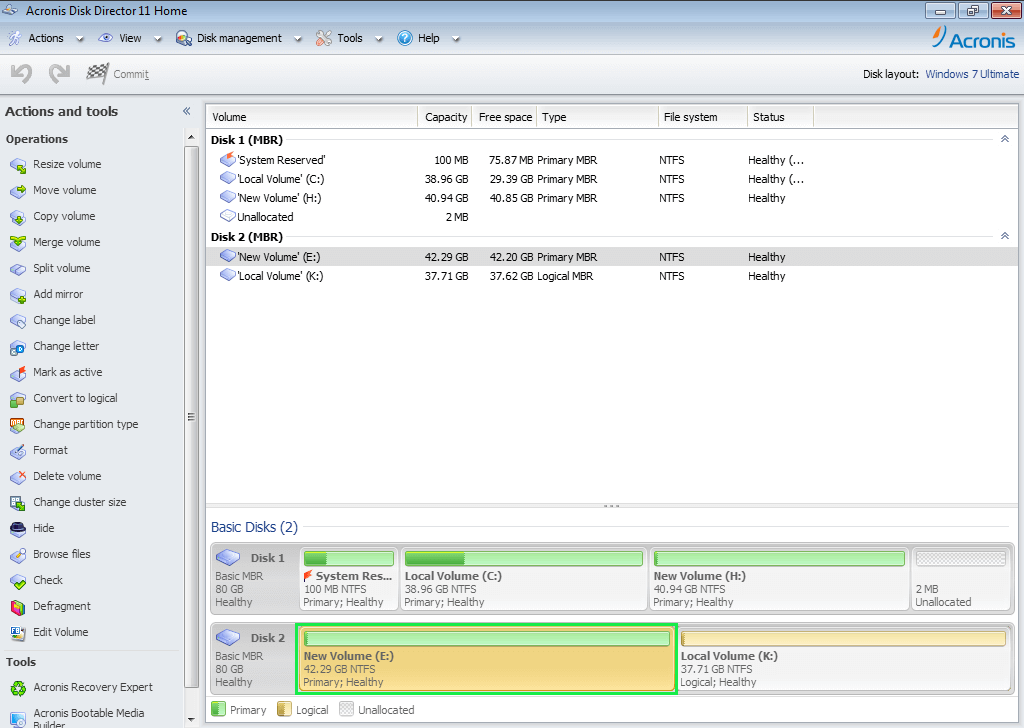Click the Redo arrow in toolbar

pyautogui.click(x=59, y=73)
